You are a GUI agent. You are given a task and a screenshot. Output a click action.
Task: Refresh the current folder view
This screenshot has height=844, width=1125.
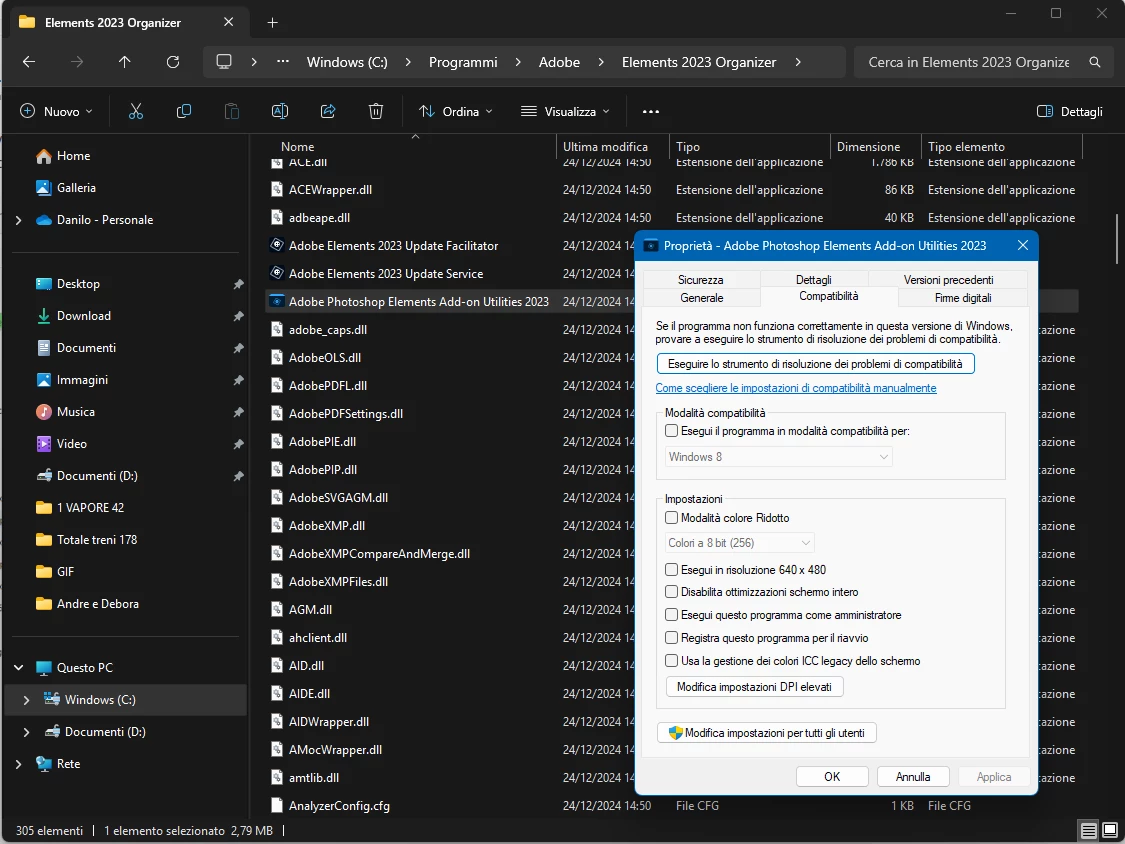tap(173, 62)
